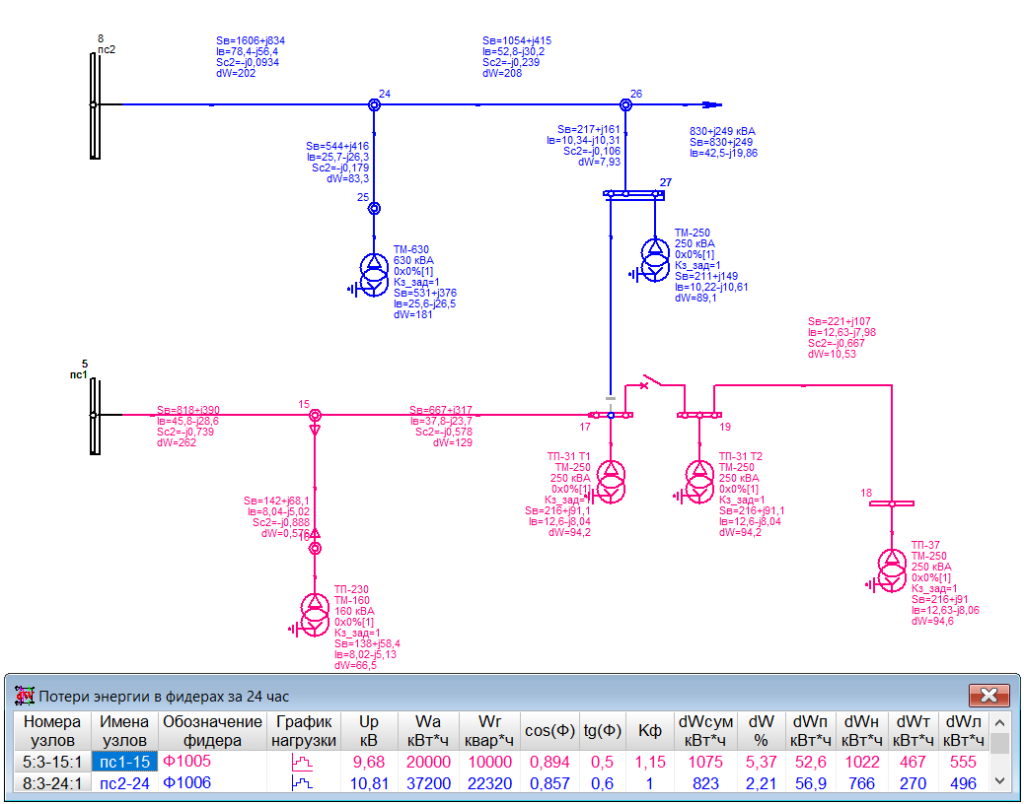Viewport: 1024px width, 804px height.
Task: Click the cos(Ф) column header
Action: pyautogui.click(x=550, y=731)
